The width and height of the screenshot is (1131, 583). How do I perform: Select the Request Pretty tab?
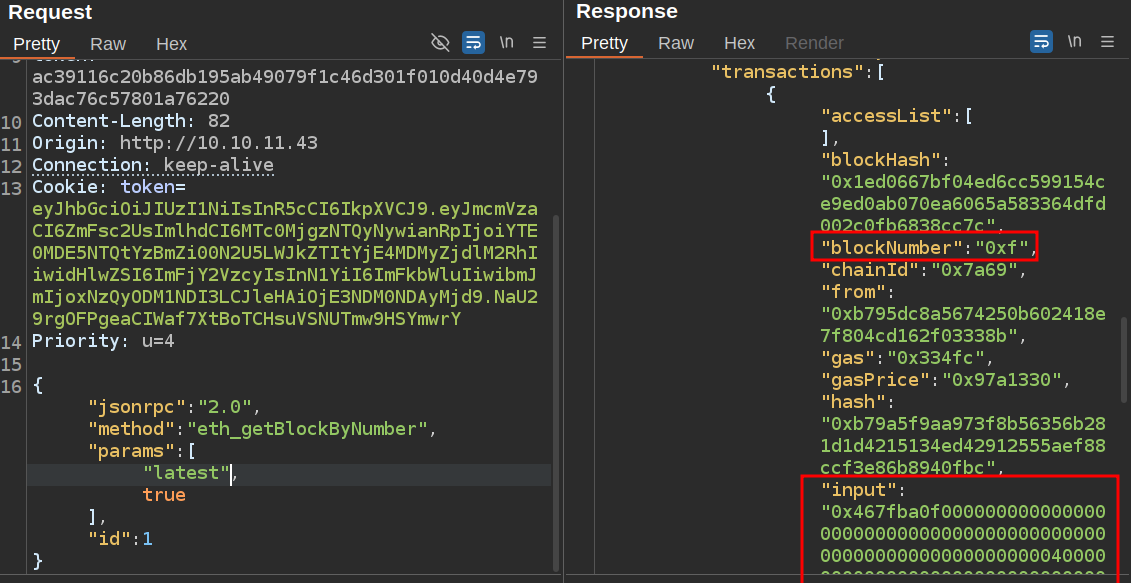coord(36,44)
